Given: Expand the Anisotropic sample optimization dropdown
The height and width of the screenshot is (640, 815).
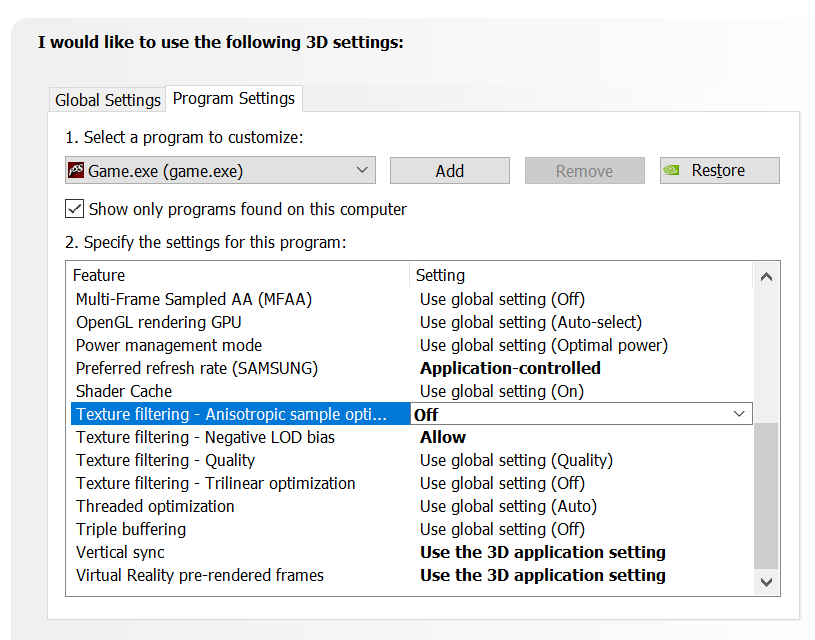Looking at the screenshot, I should click(x=739, y=414).
